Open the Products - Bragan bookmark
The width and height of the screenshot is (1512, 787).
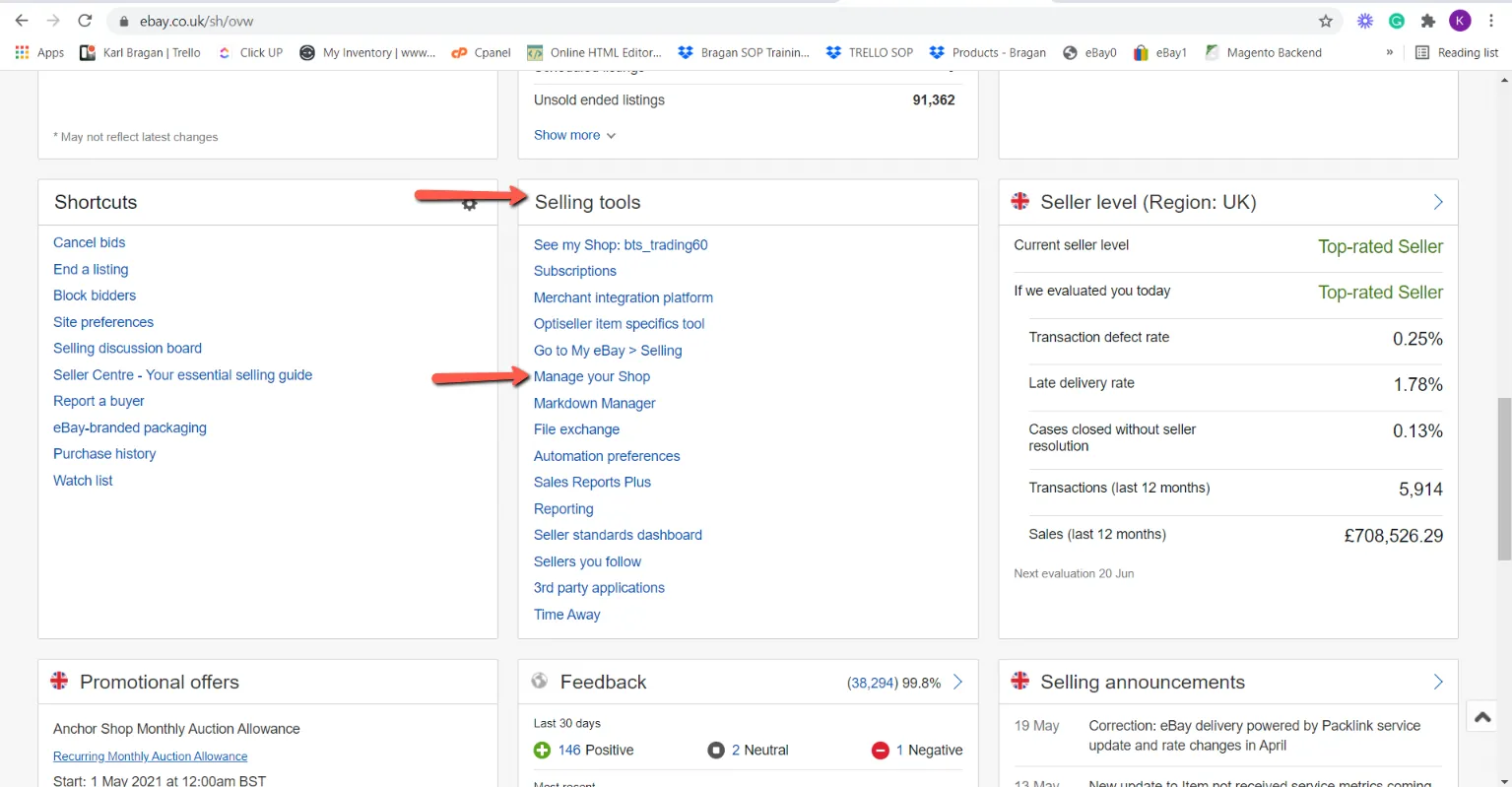point(988,52)
